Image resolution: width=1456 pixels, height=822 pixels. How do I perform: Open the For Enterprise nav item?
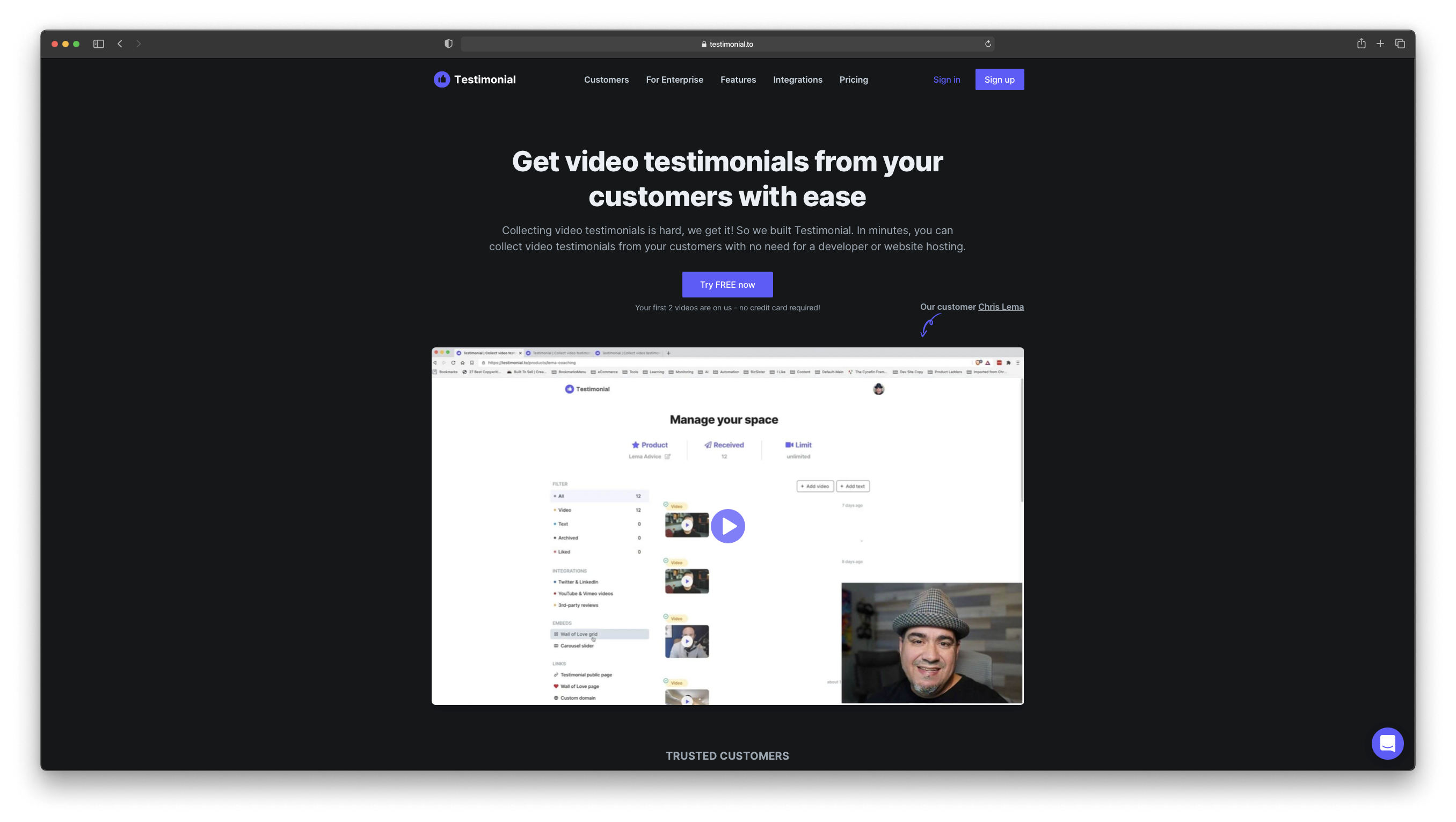click(x=674, y=79)
